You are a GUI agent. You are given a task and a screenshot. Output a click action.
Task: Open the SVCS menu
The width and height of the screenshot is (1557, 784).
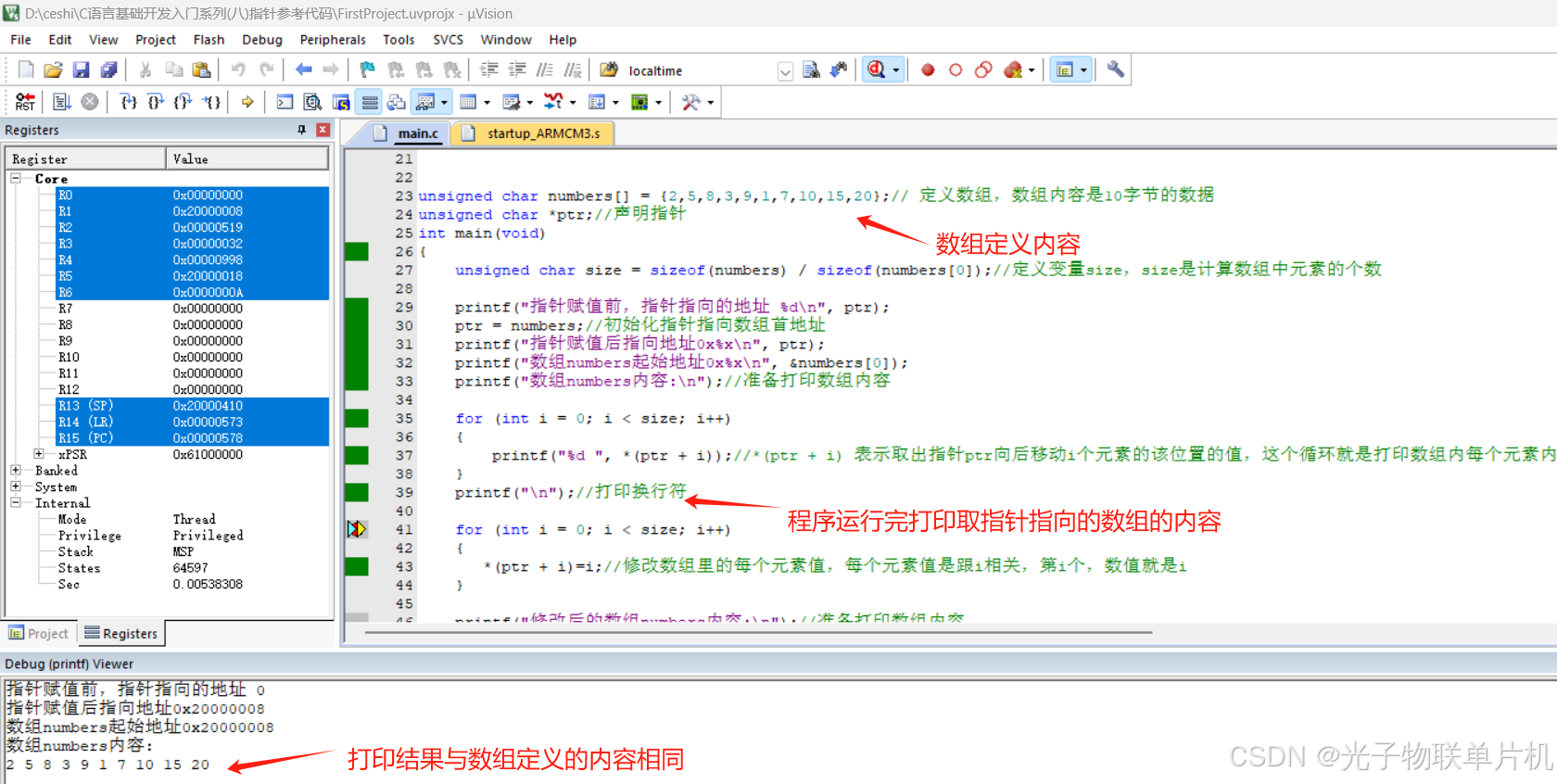[x=448, y=40]
